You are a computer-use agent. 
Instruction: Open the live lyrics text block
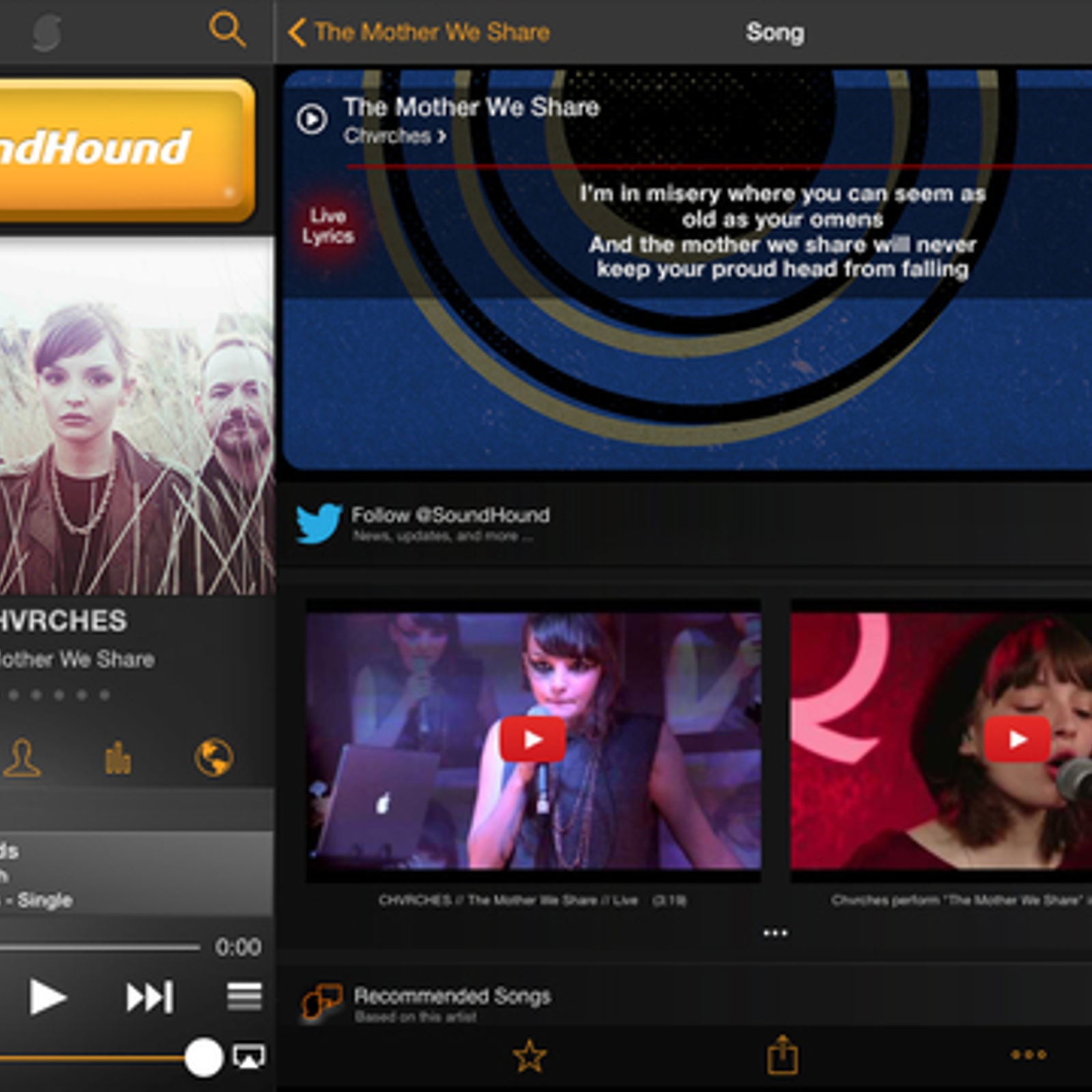point(783,231)
